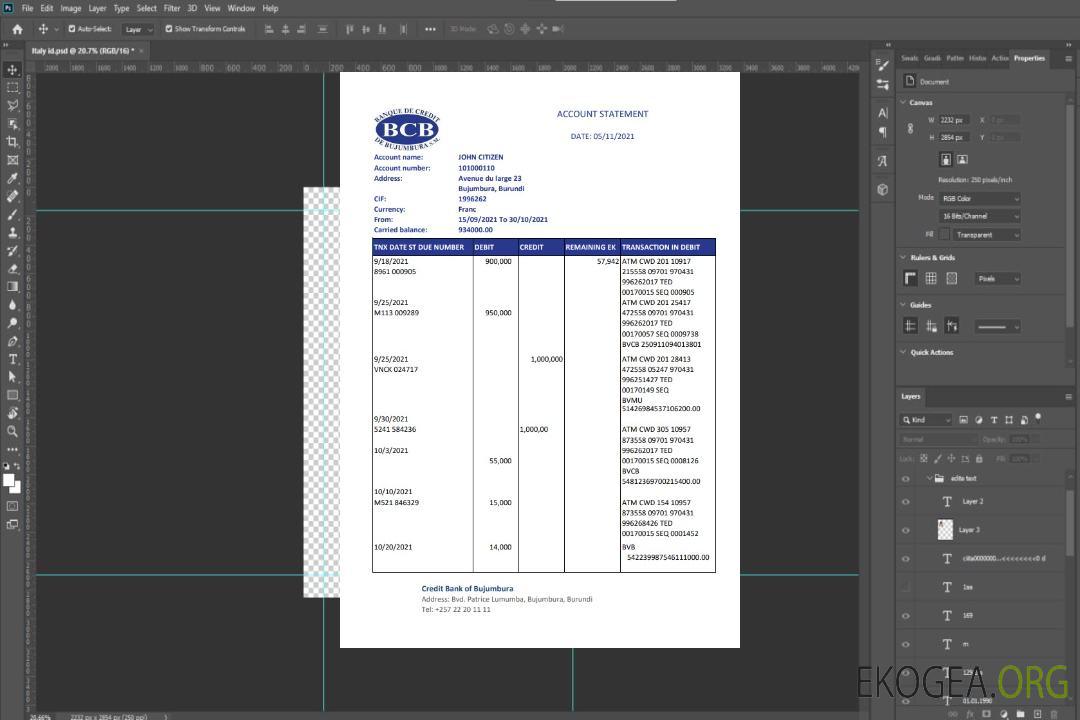The image size is (1080, 720).
Task: Select the Frame tool
Action: click(12, 160)
